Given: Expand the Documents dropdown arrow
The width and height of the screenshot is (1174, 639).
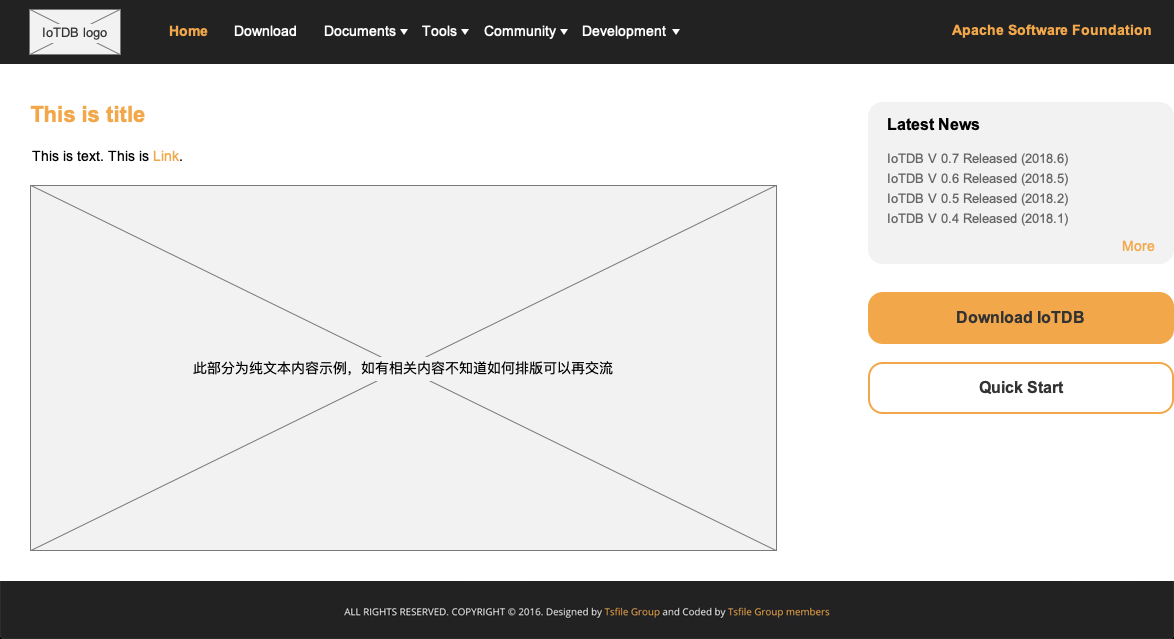Looking at the screenshot, I should point(404,32).
